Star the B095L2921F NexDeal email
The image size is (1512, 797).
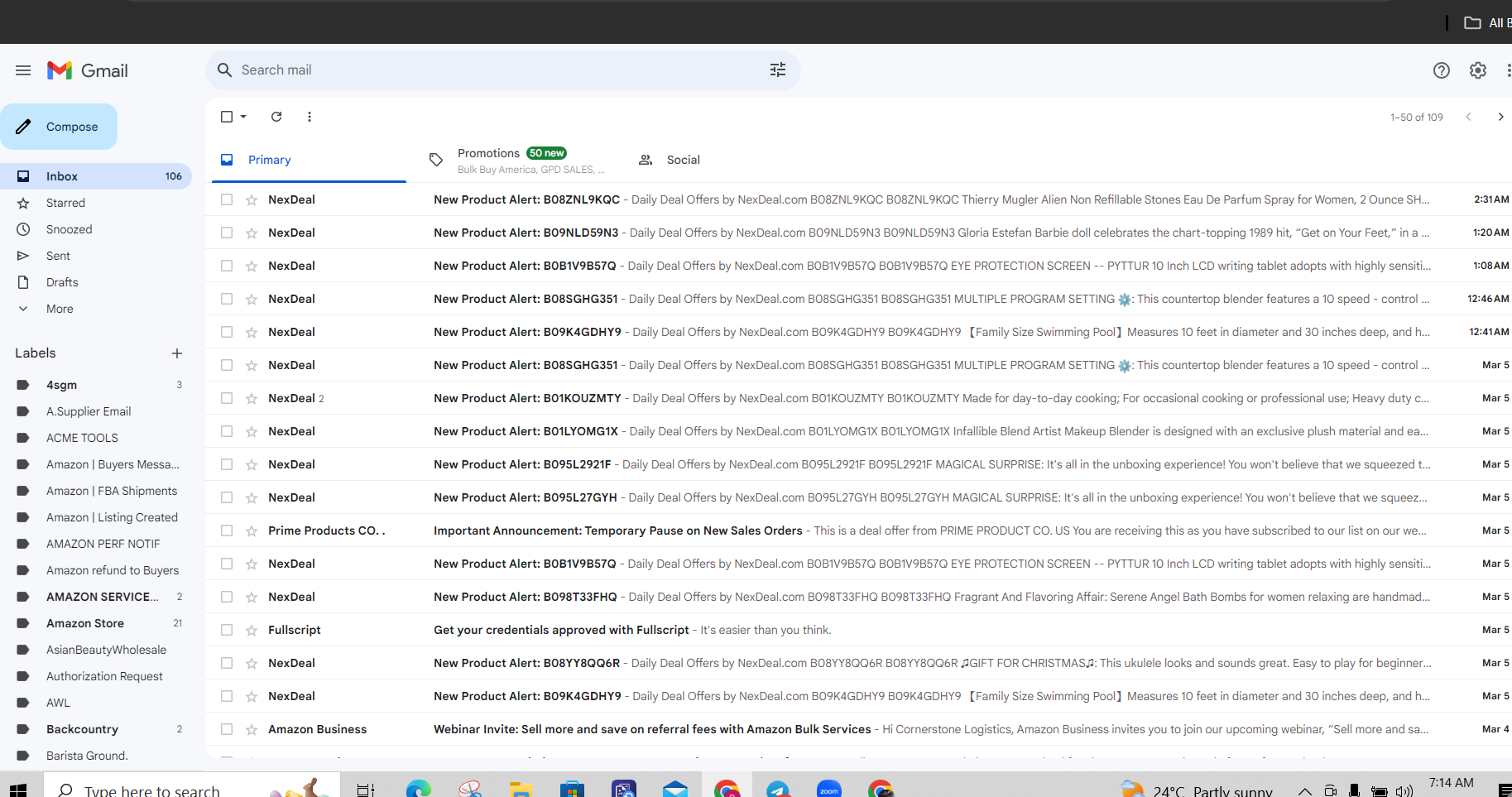tap(252, 464)
